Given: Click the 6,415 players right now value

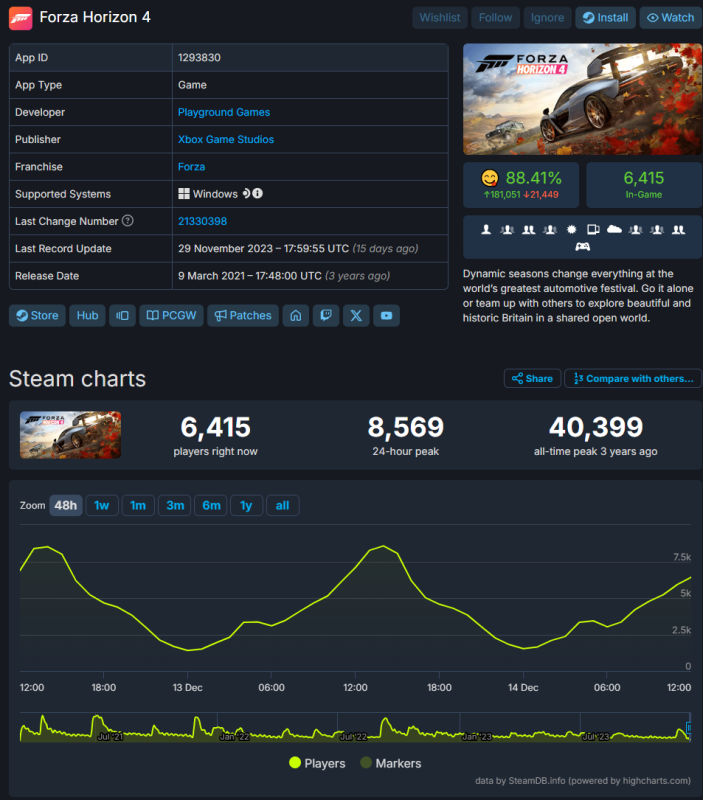Looking at the screenshot, I should pos(215,428).
